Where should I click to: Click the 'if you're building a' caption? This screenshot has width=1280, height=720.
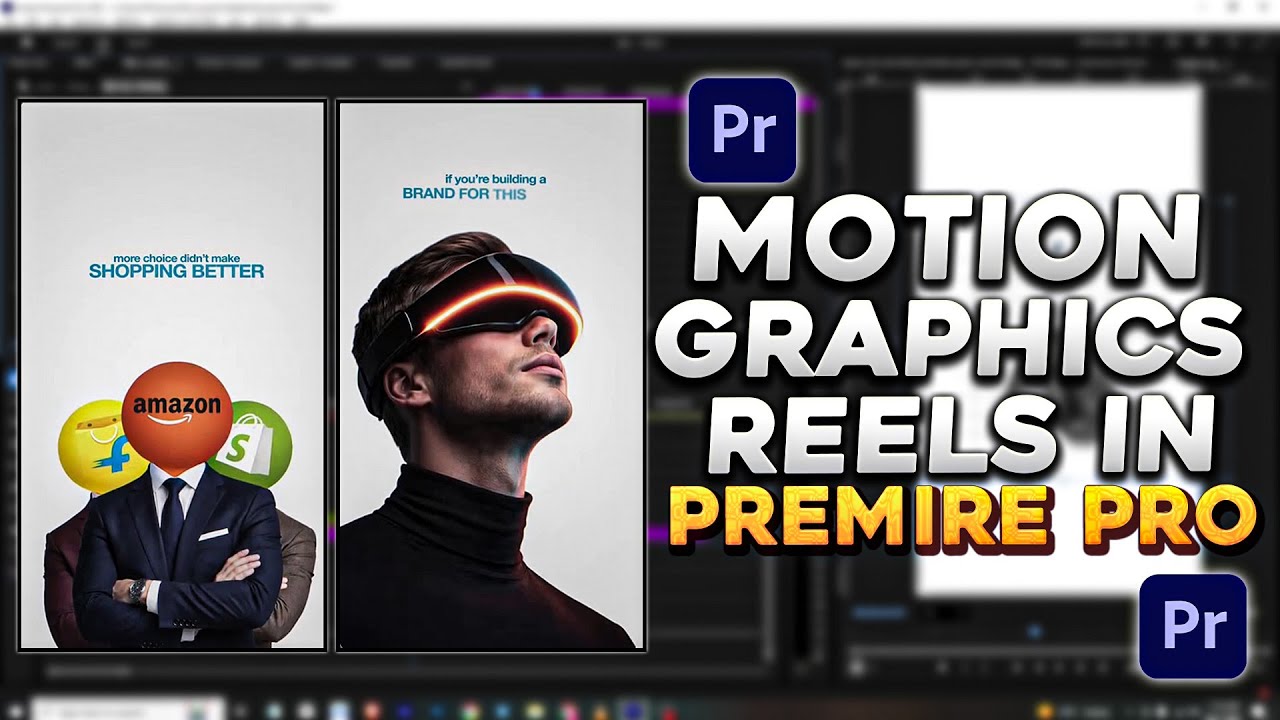coord(496,180)
